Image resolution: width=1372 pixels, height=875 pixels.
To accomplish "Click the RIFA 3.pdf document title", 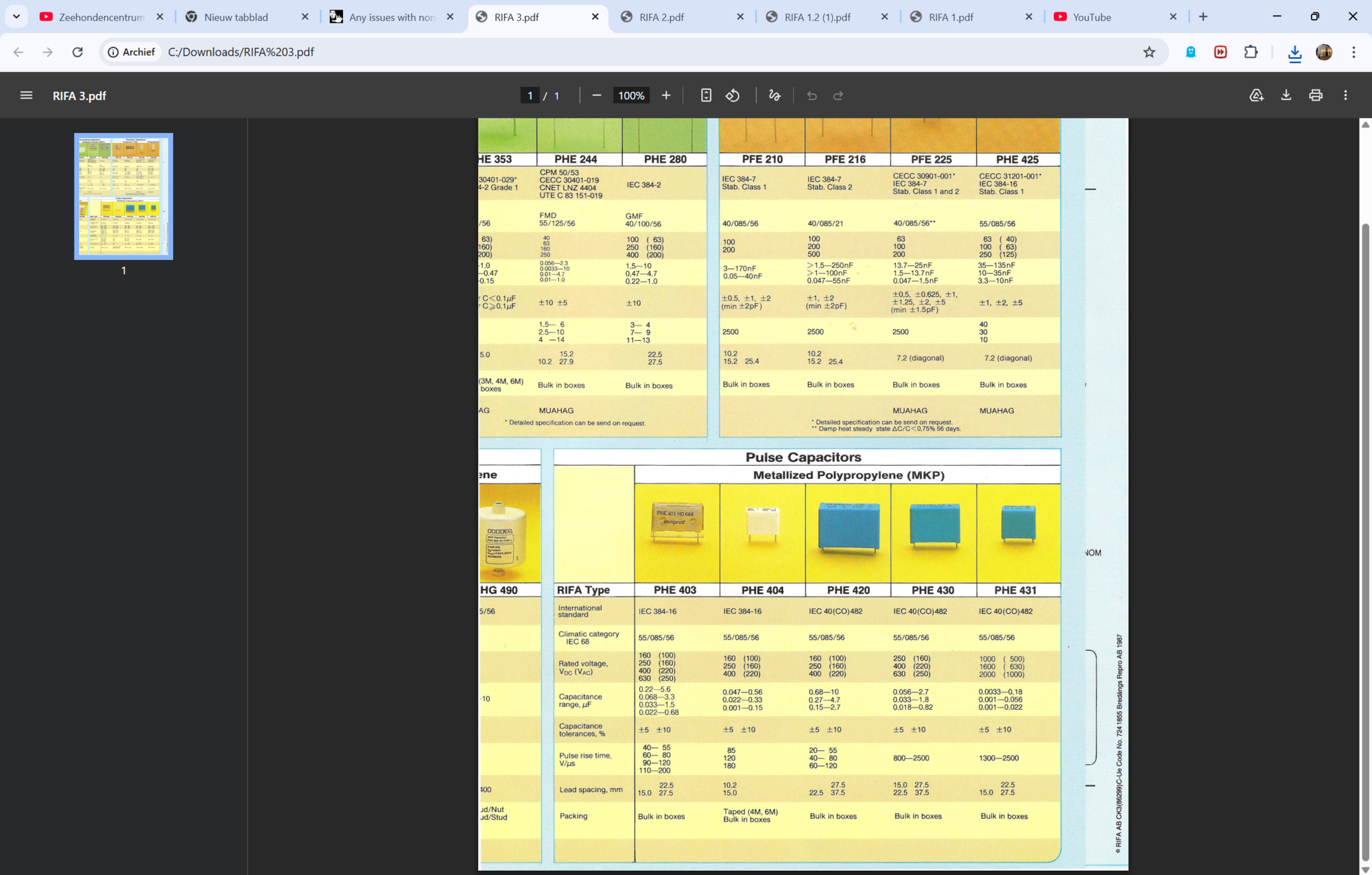I will pyautogui.click(x=80, y=96).
